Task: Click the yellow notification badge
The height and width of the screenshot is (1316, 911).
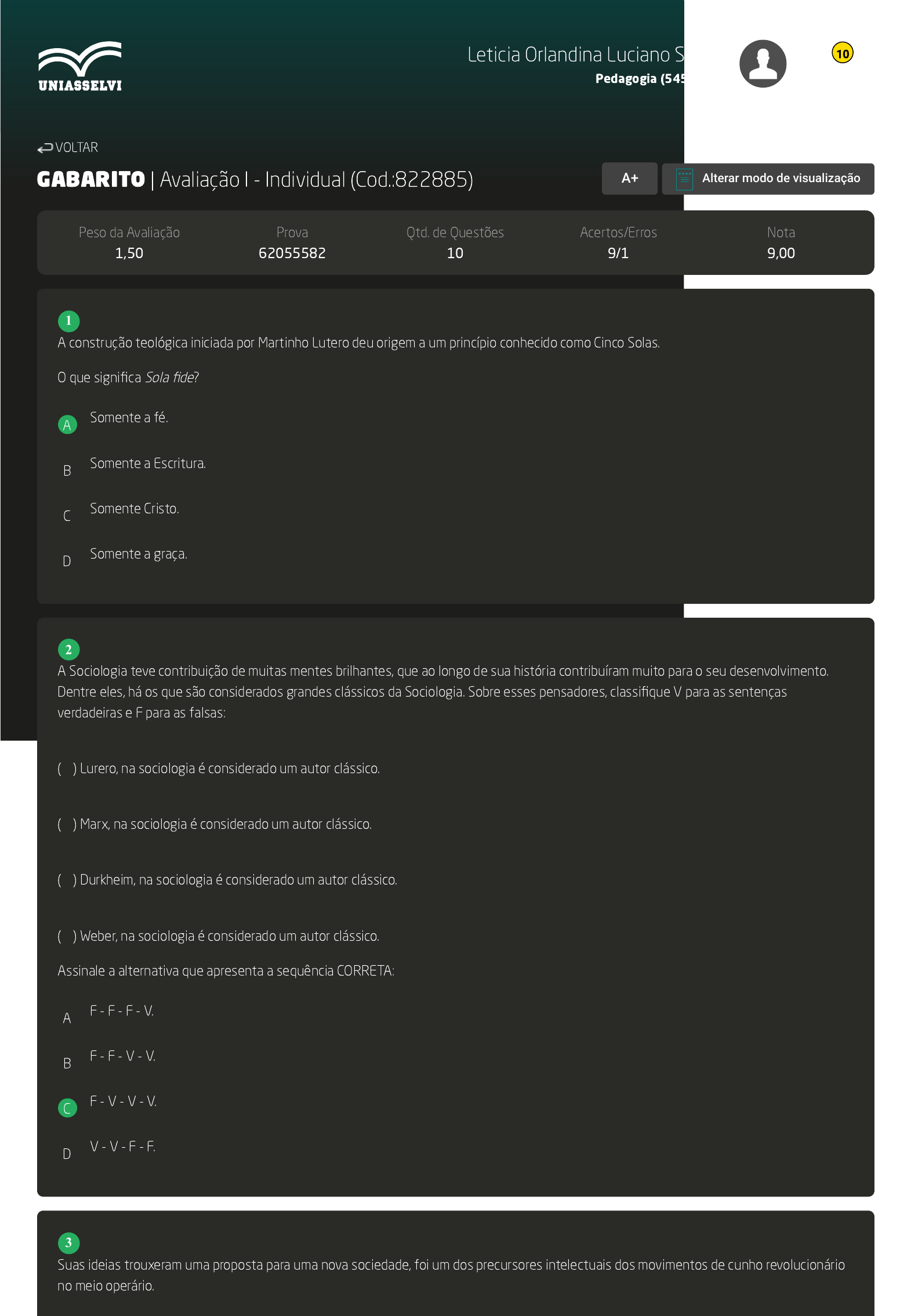Action: pos(842,53)
